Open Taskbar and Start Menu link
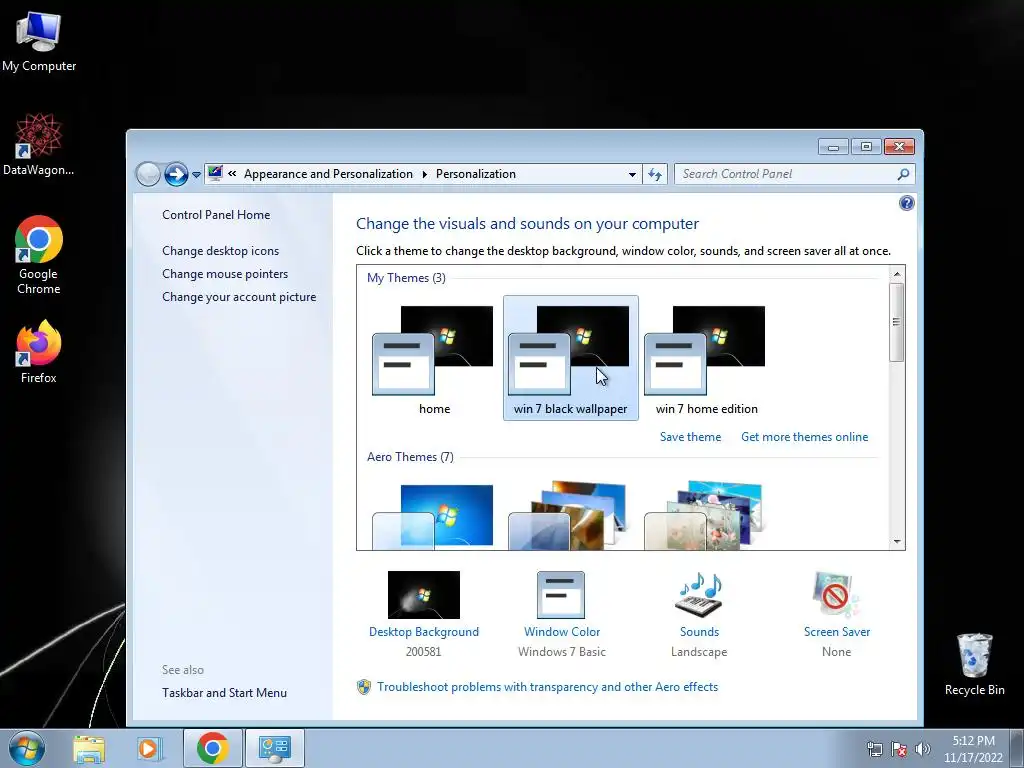 [x=225, y=693]
